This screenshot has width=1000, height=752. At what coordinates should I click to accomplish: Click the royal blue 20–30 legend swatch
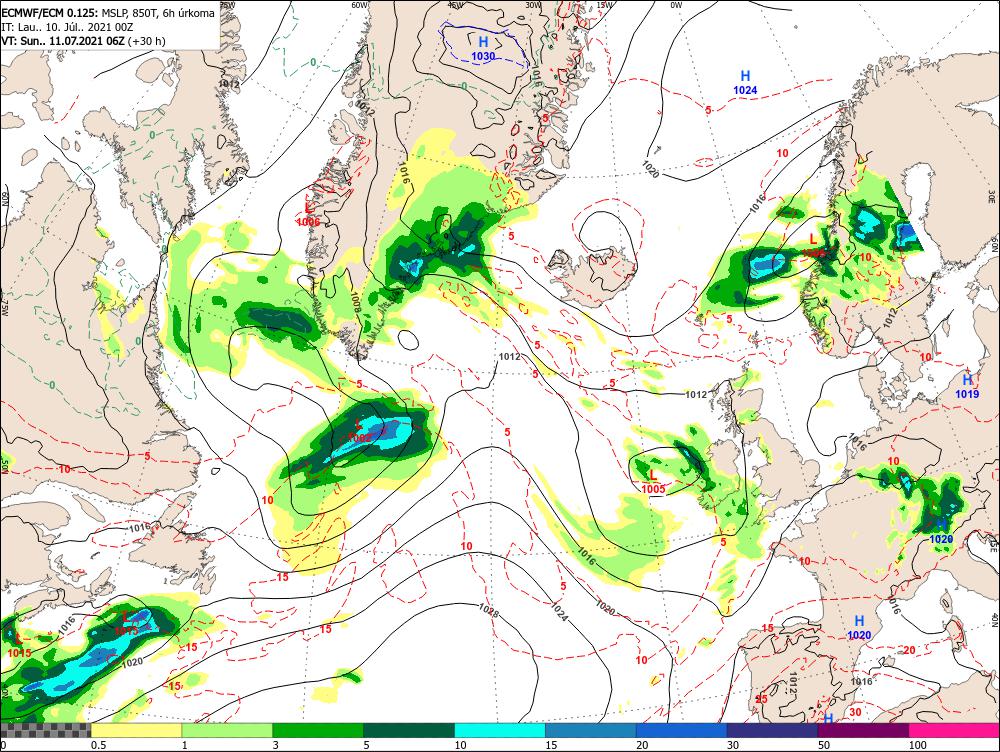tap(682, 730)
